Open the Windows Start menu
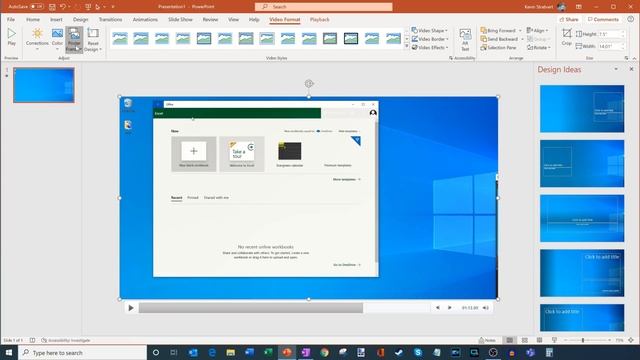Viewport: 640px width, 360px height. click(9, 352)
